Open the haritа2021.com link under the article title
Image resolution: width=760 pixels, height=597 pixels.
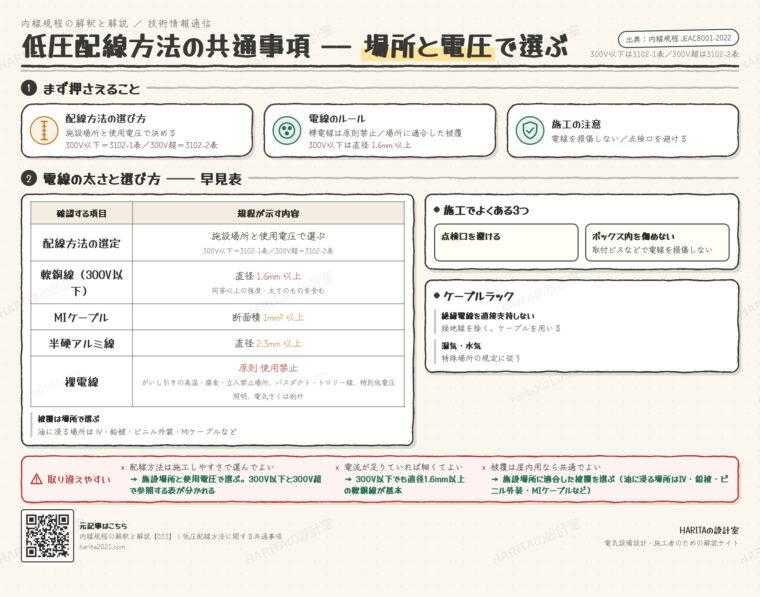(102, 547)
